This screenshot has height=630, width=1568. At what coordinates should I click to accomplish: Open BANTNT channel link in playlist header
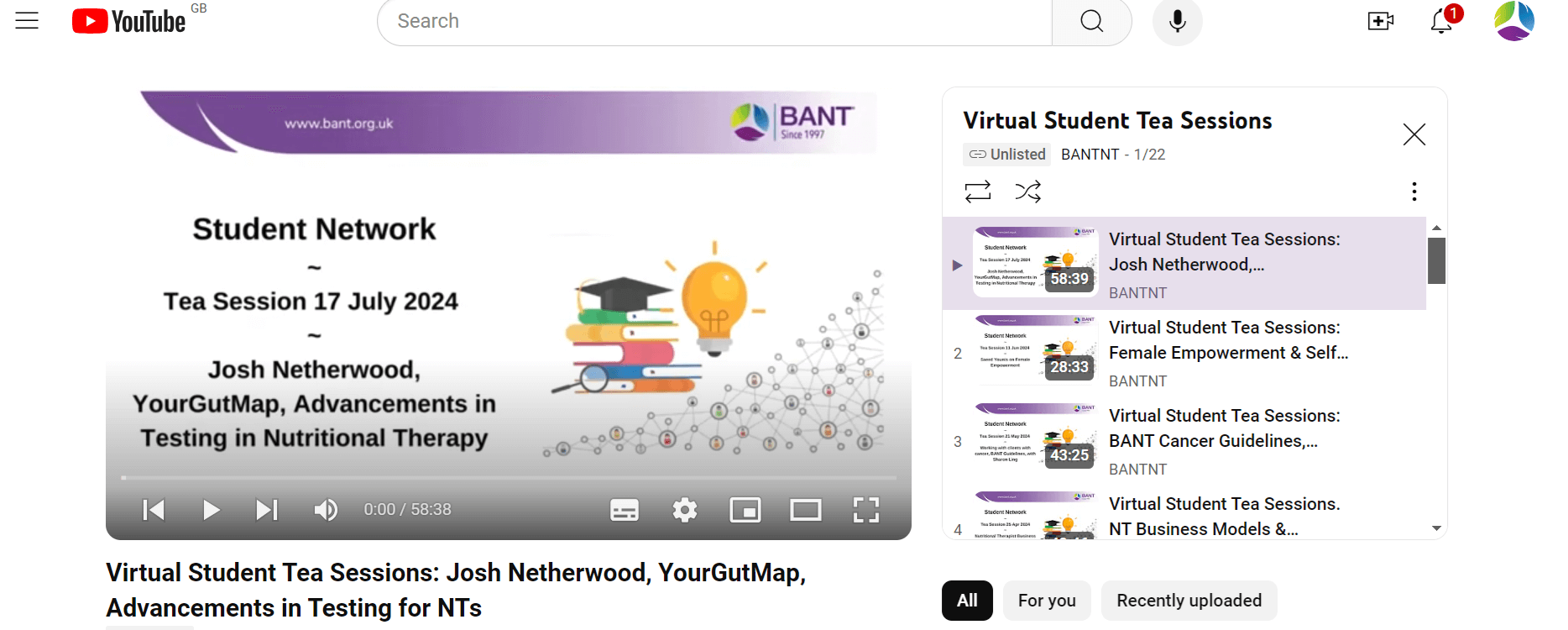pos(1090,155)
